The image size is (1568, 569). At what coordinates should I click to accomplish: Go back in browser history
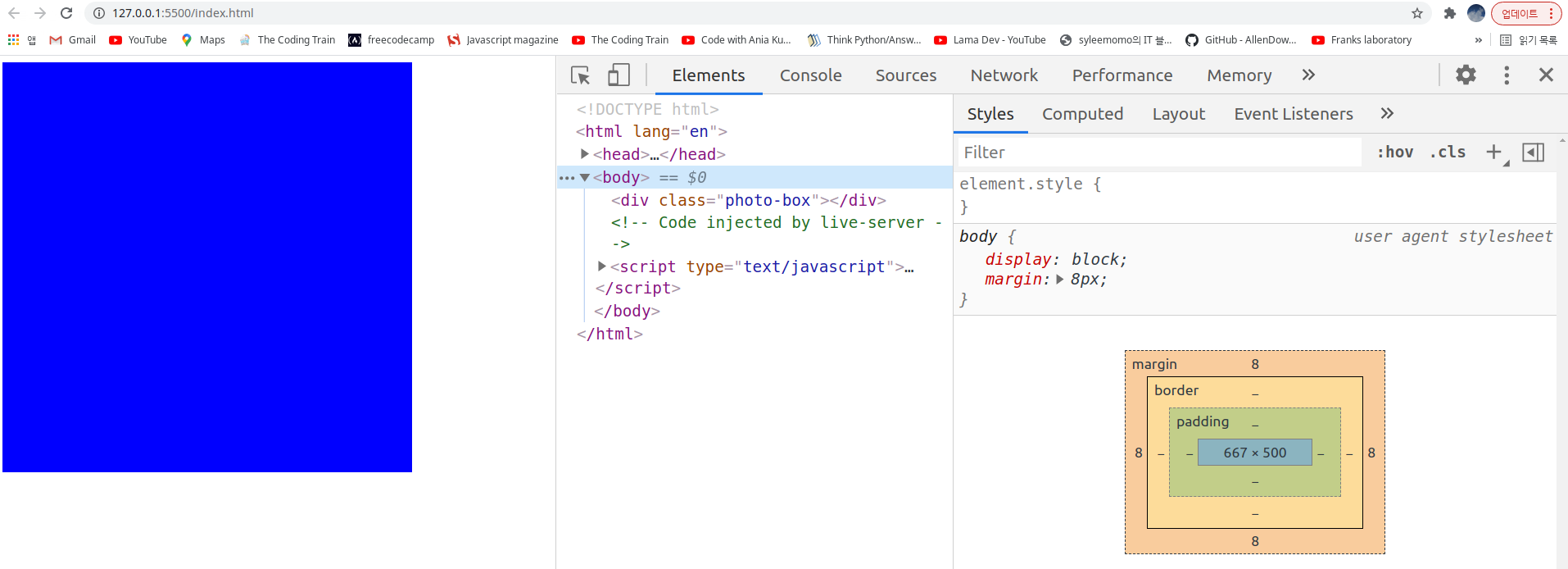click(x=15, y=13)
